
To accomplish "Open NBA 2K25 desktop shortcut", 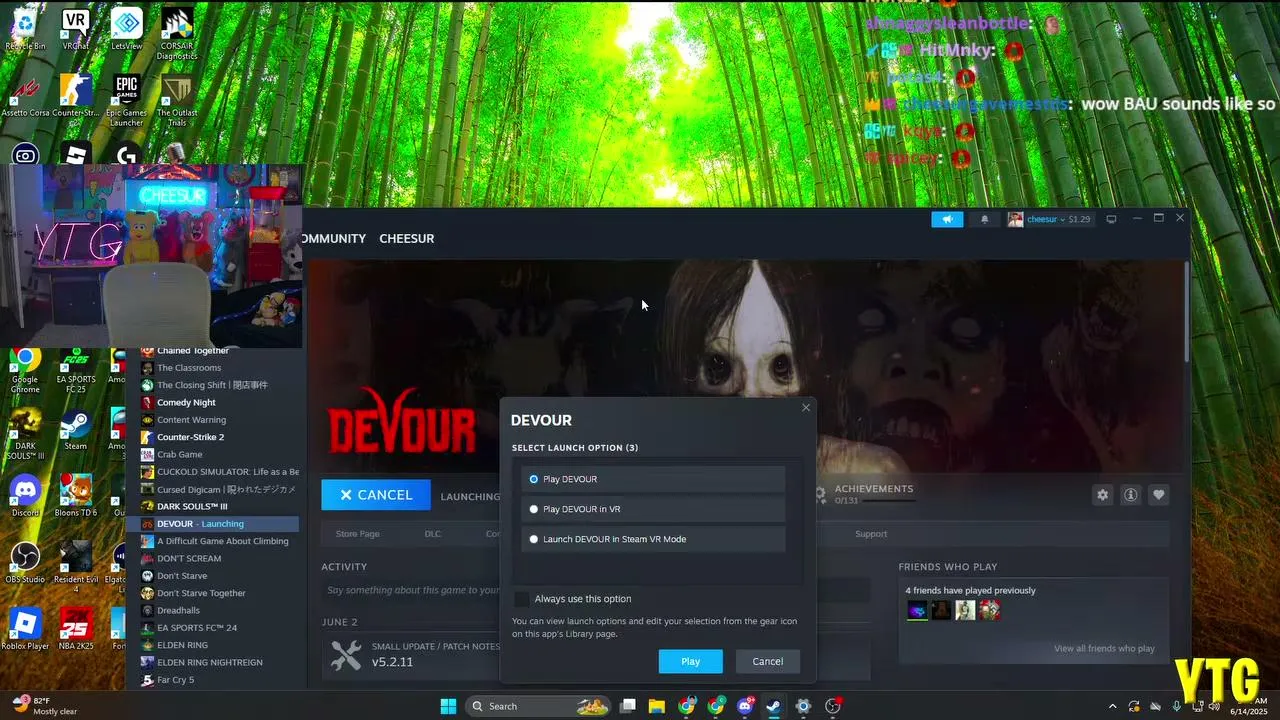I will click(75, 629).
